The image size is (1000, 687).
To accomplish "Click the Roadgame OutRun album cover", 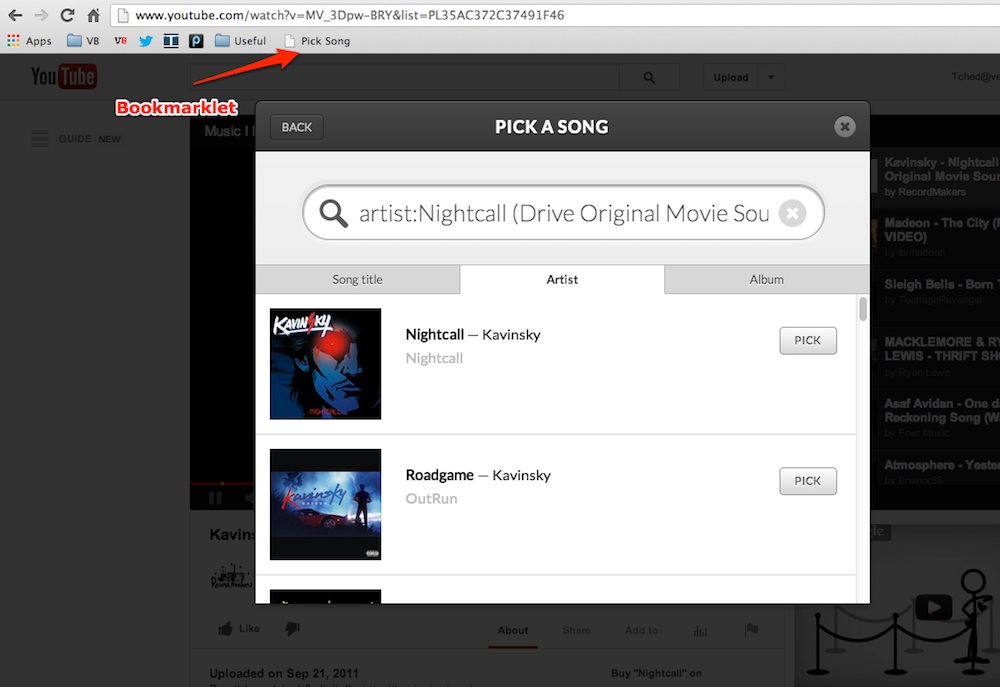I will pos(325,505).
